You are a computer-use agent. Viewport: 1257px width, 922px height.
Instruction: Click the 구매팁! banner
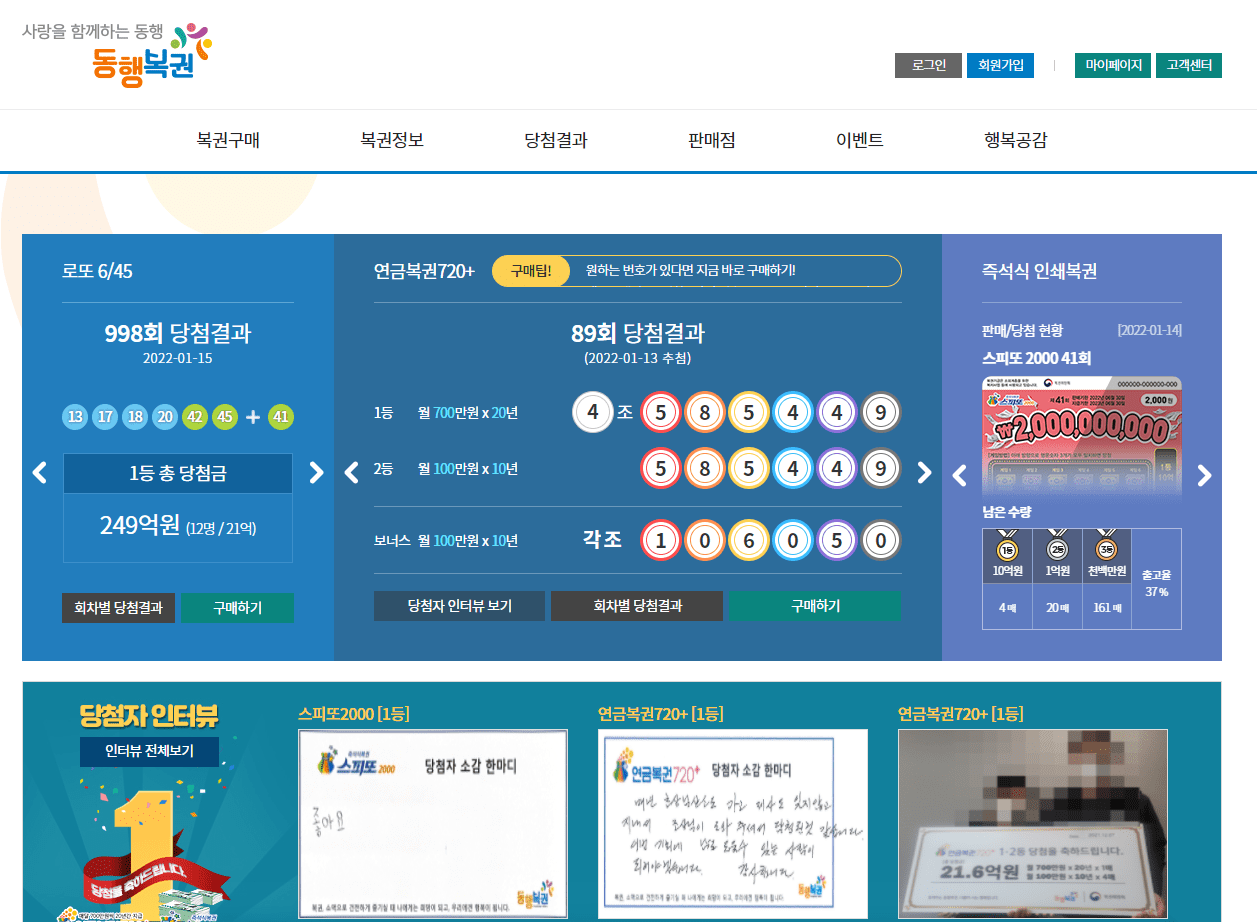(697, 271)
